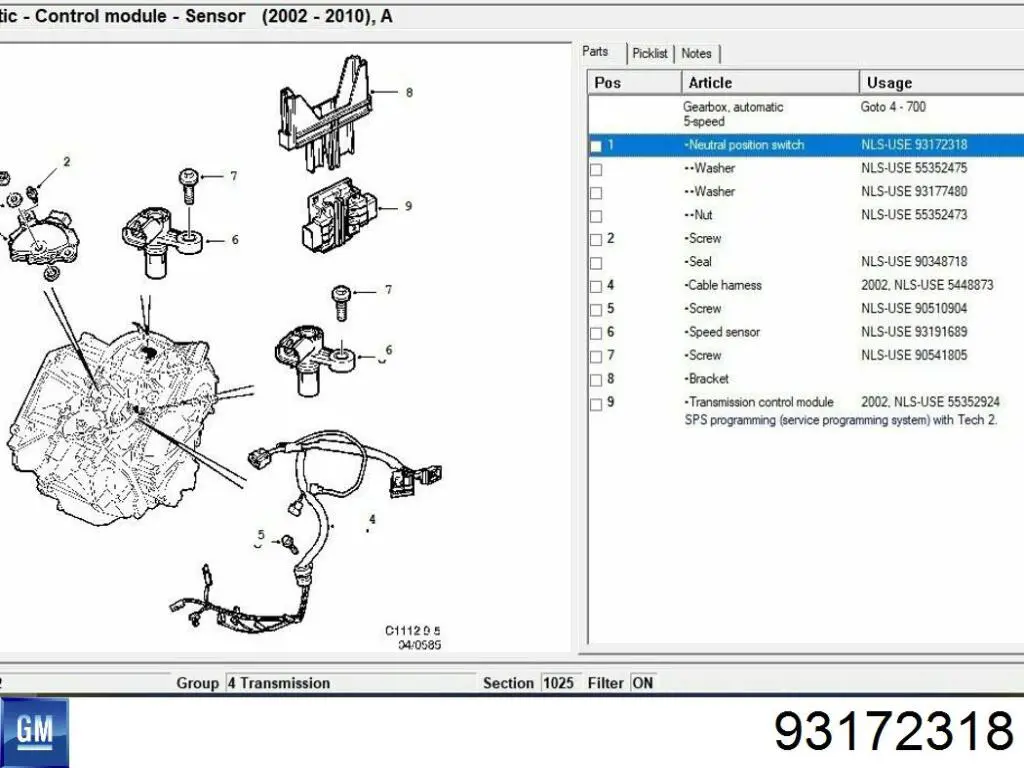Click the GM logo

coord(34,733)
